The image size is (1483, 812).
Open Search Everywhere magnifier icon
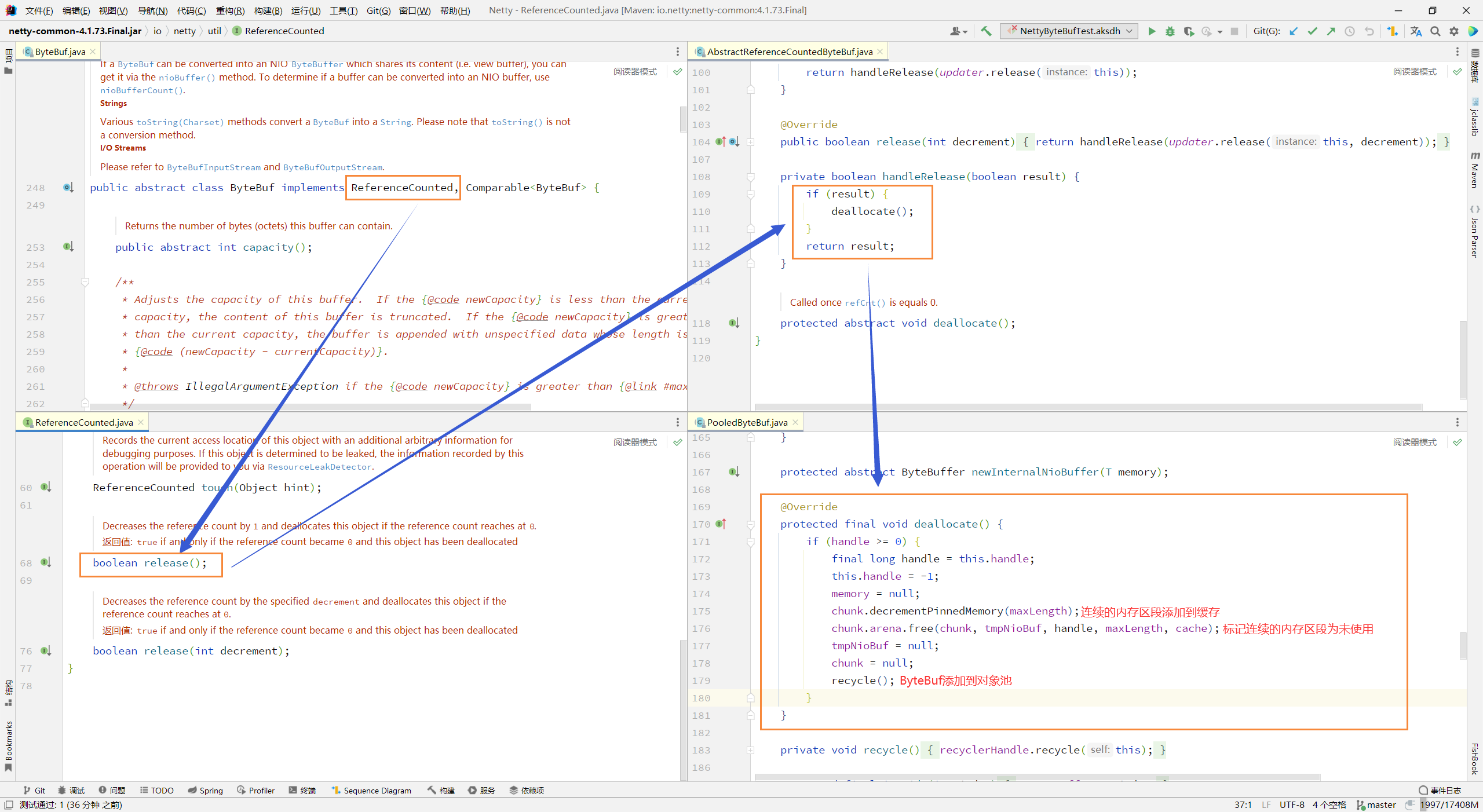pyautogui.click(x=1435, y=31)
